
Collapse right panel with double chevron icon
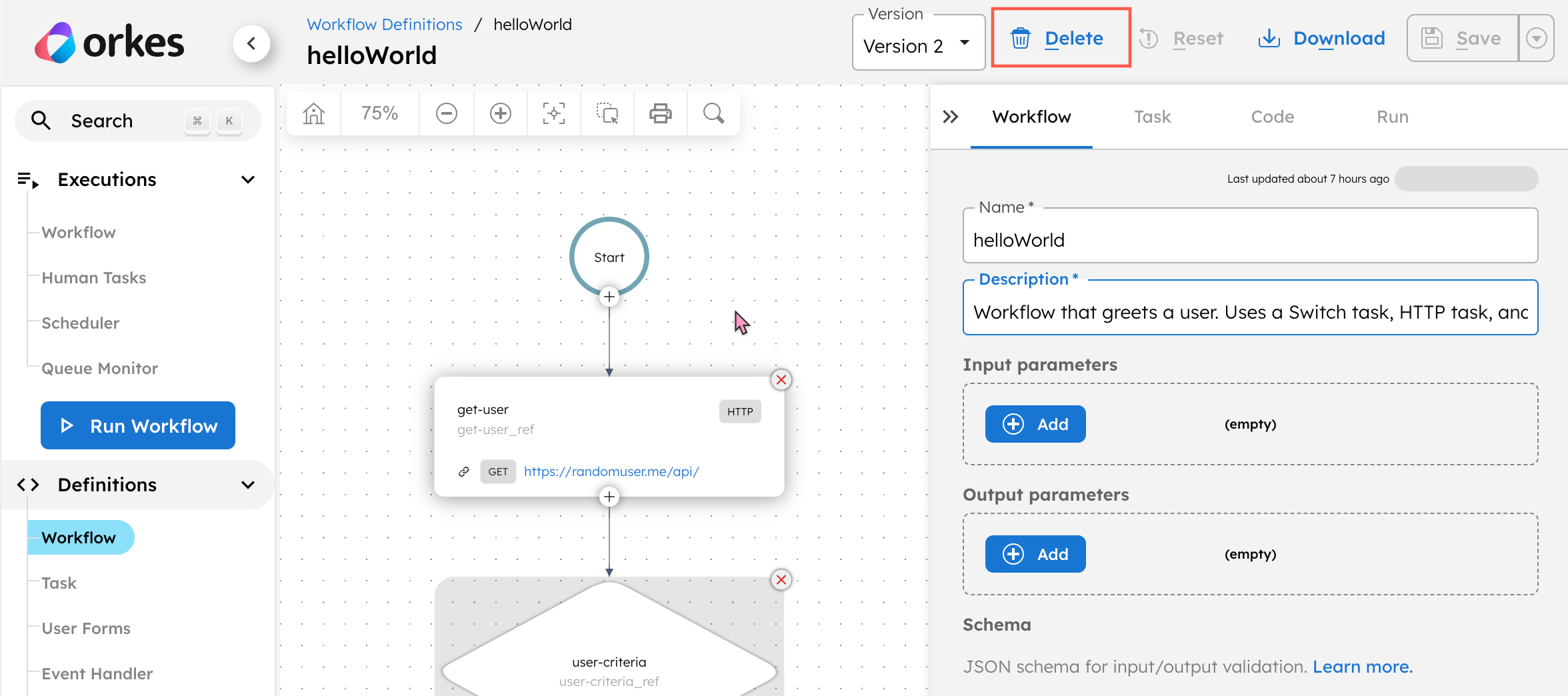pyautogui.click(x=951, y=117)
